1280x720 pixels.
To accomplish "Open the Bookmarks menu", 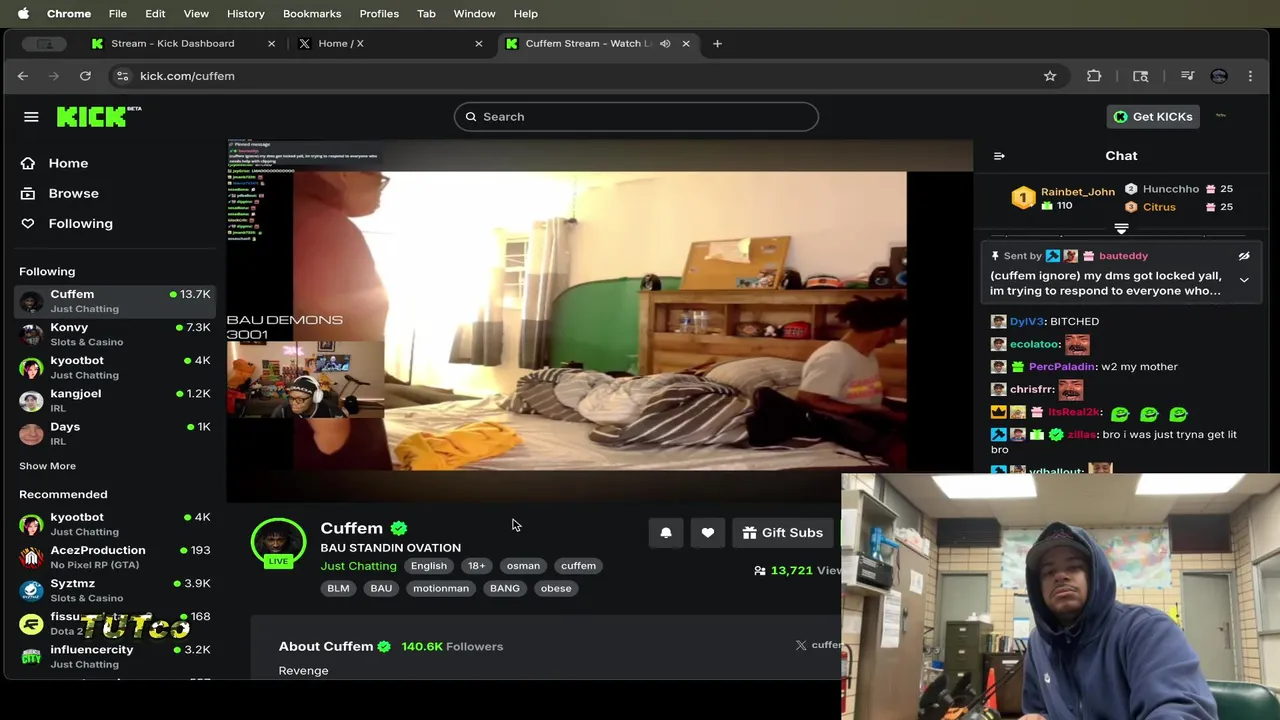I will pos(312,13).
